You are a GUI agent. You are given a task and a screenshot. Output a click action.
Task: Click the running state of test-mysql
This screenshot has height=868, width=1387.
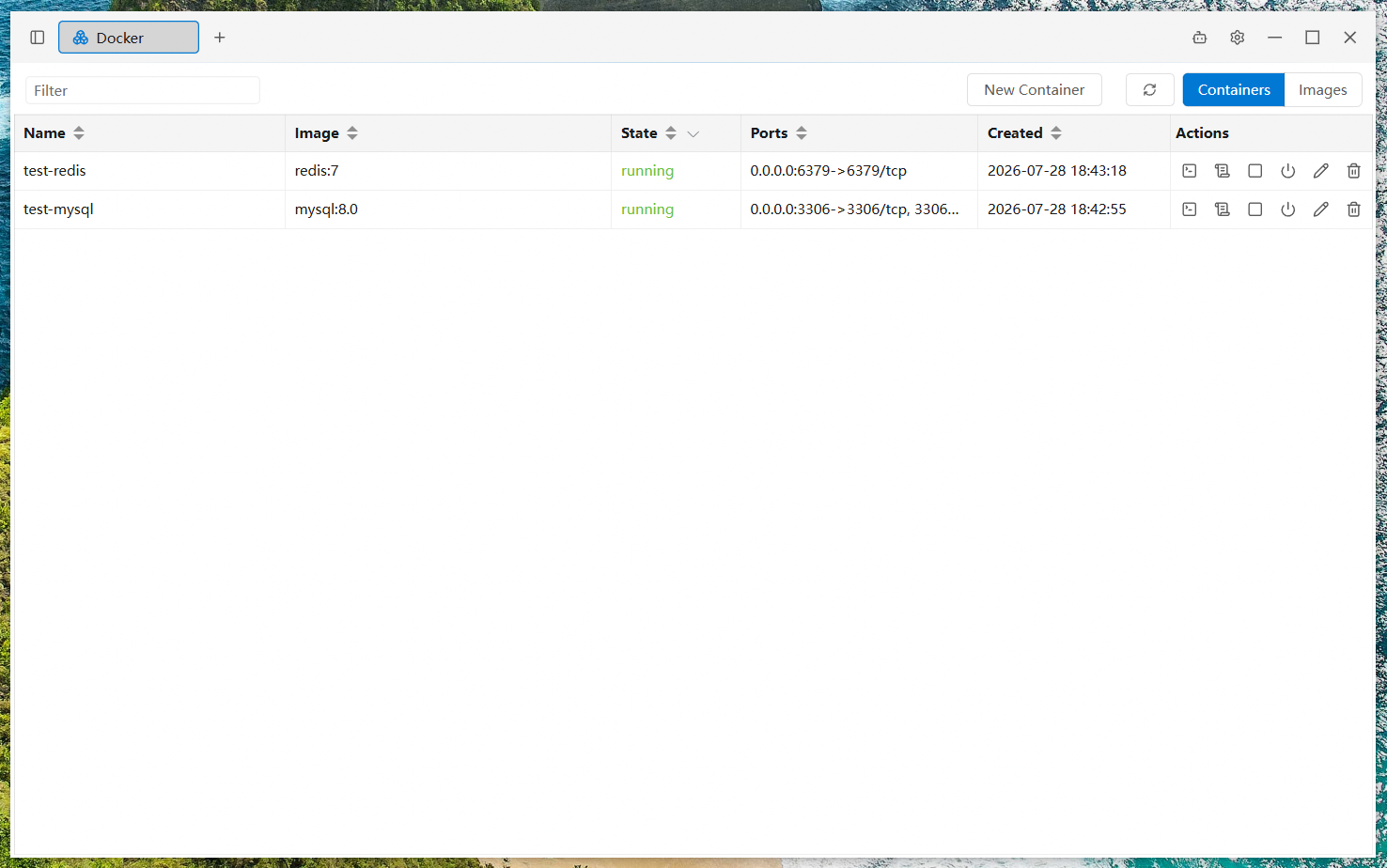(x=647, y=209)
